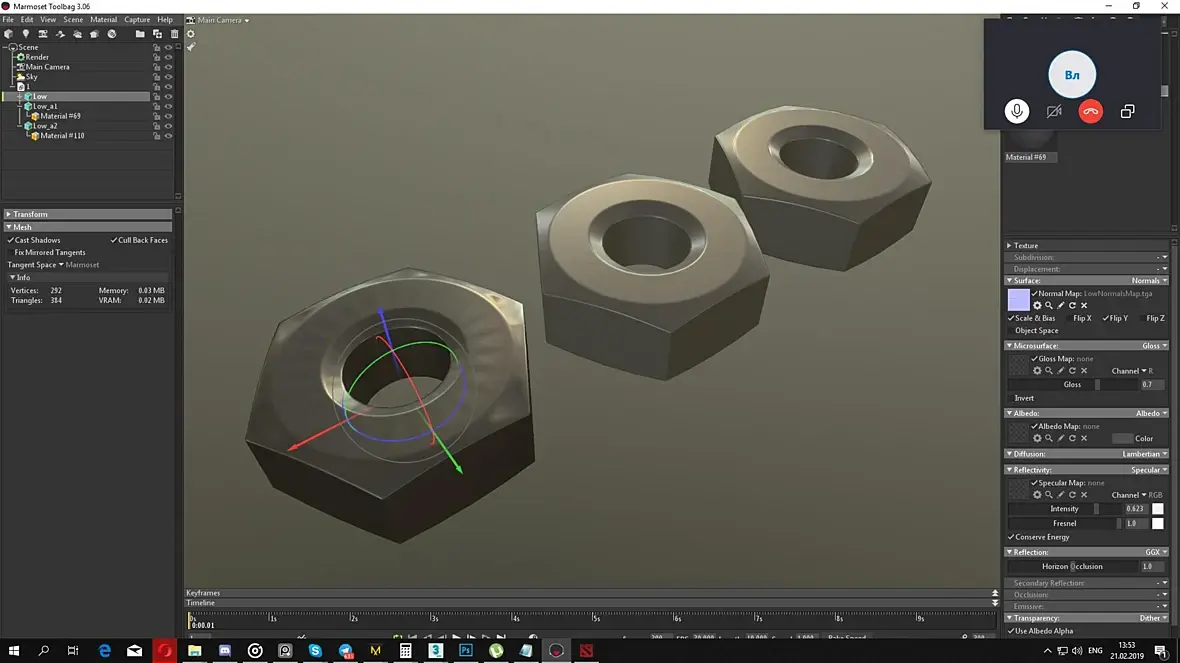Image resolution: width=1180 pixels, height=663 pixels.
Task: Create a new baker with round icon
Action: tap(111, 34)
